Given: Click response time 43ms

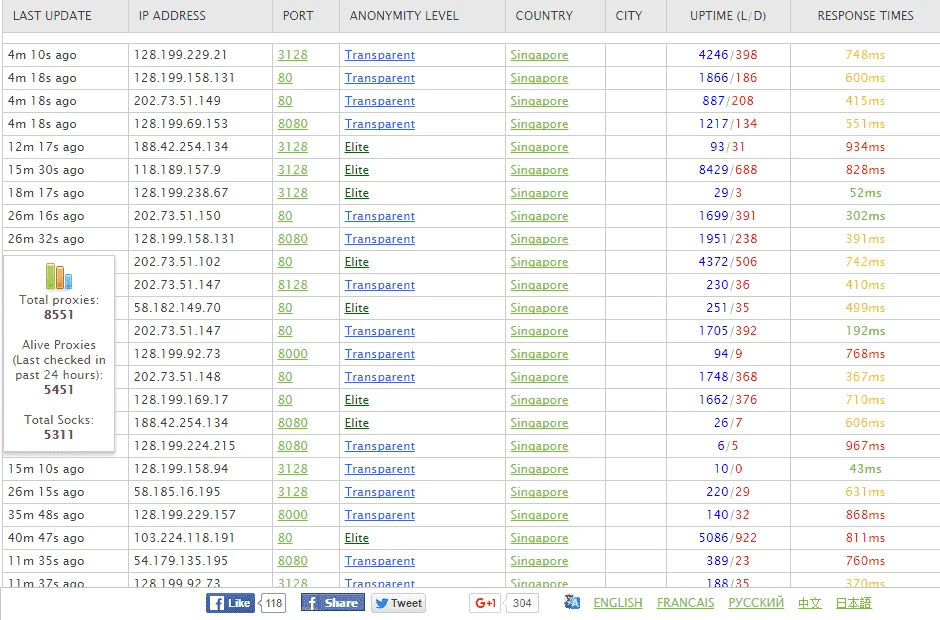Looking at the screenshot, I should (866, 469).
